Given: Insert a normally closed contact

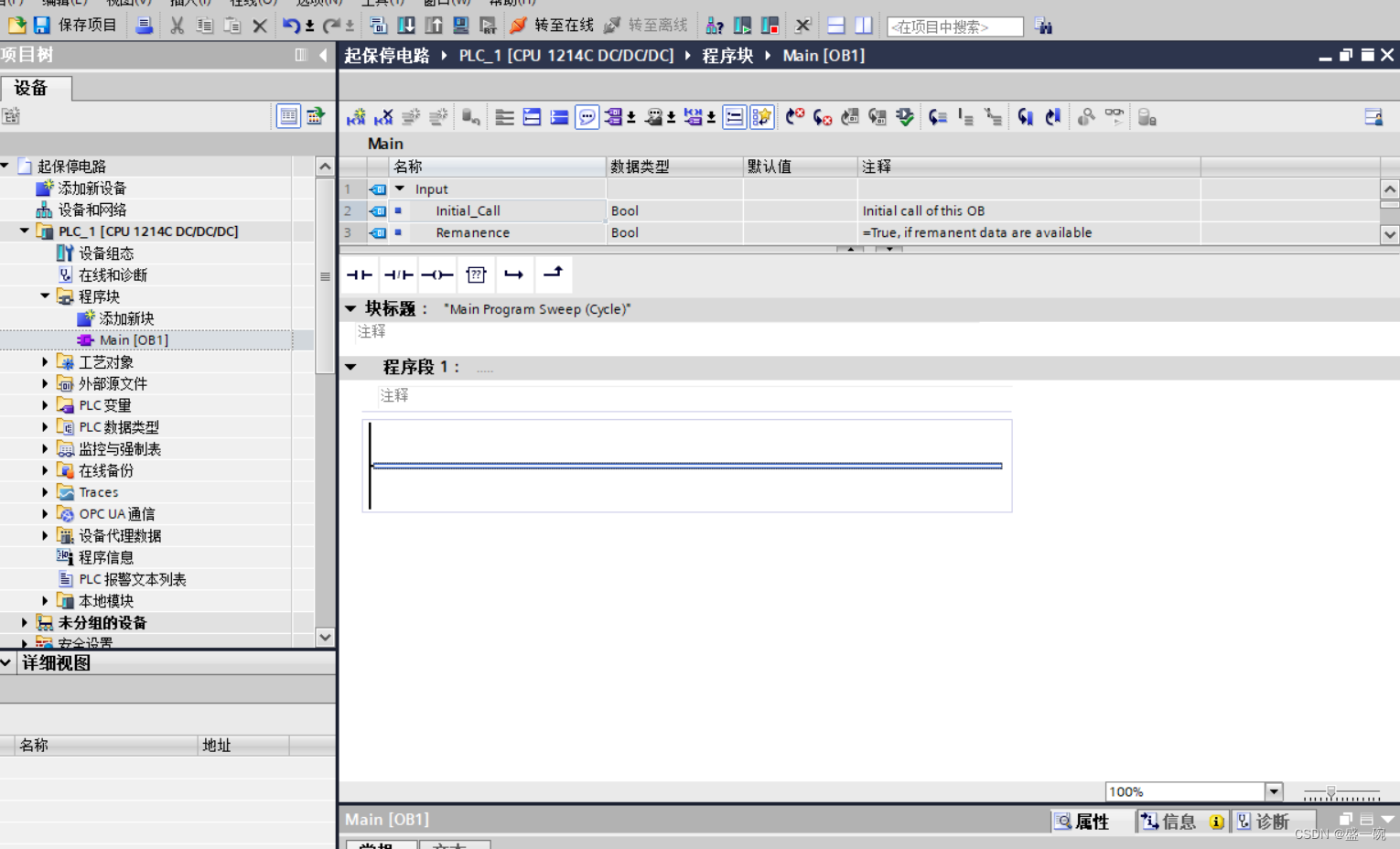Looking at the screenshot, I should pos(398,274).
